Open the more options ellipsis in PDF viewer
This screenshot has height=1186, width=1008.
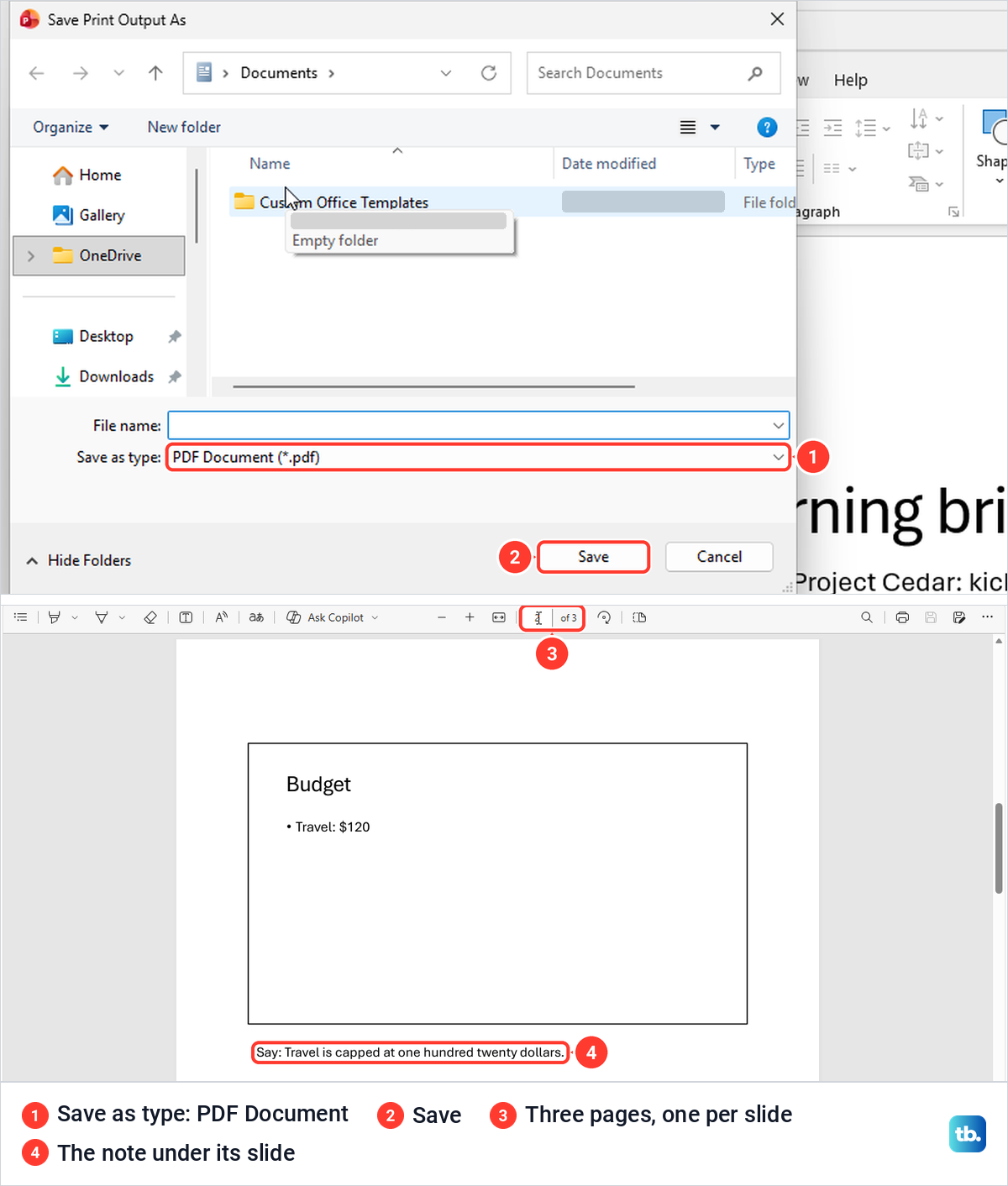(x=987, y=617)
